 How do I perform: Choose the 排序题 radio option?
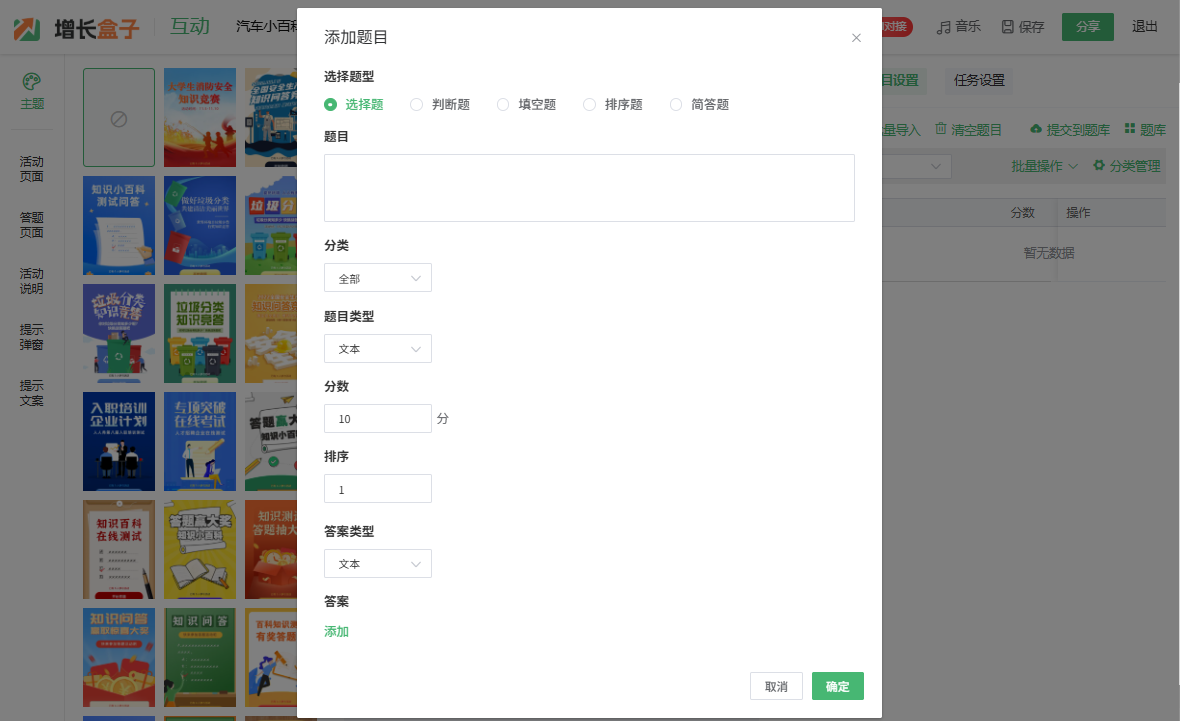[590, 104]
